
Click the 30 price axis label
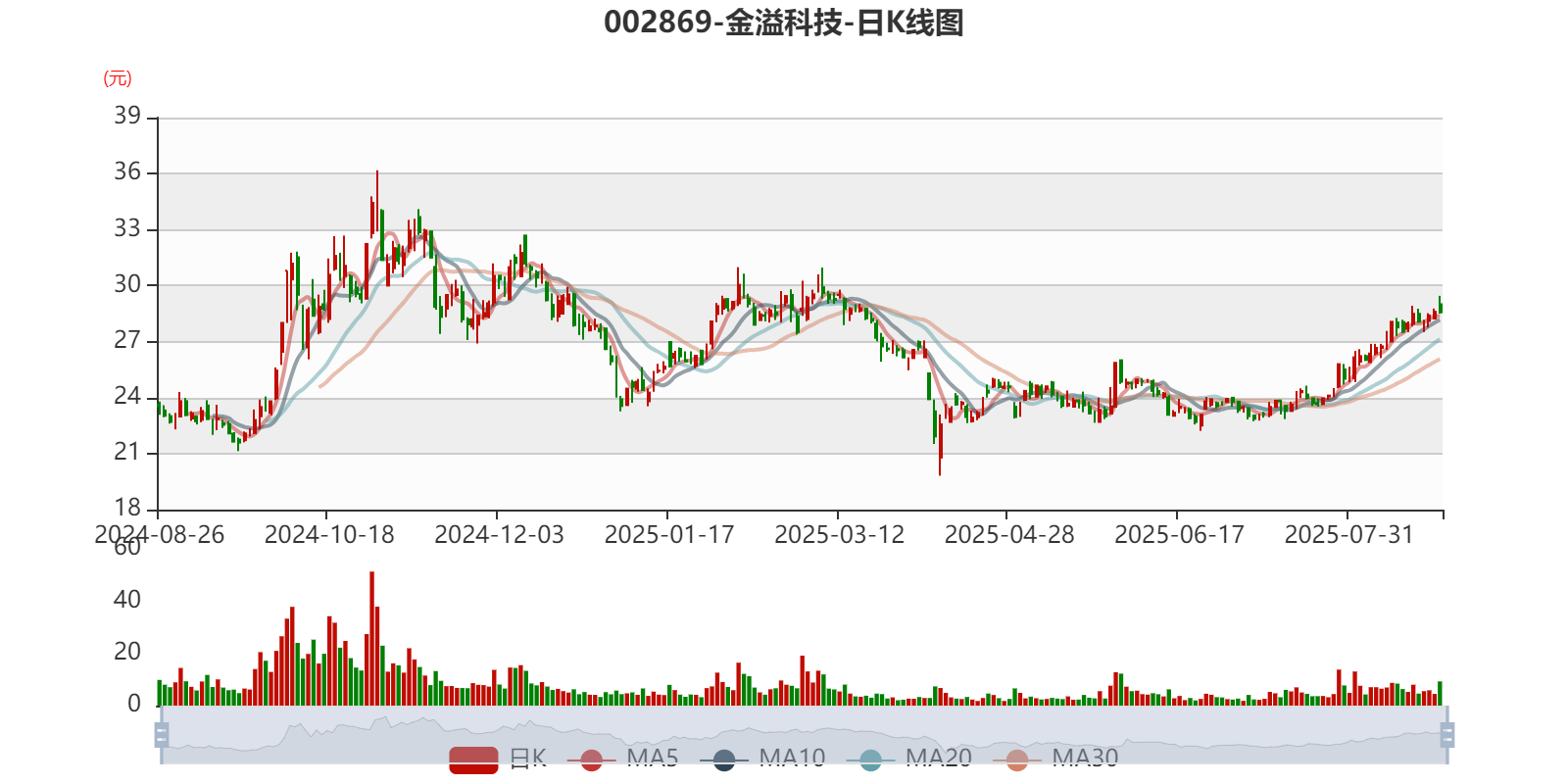point(127,284)
